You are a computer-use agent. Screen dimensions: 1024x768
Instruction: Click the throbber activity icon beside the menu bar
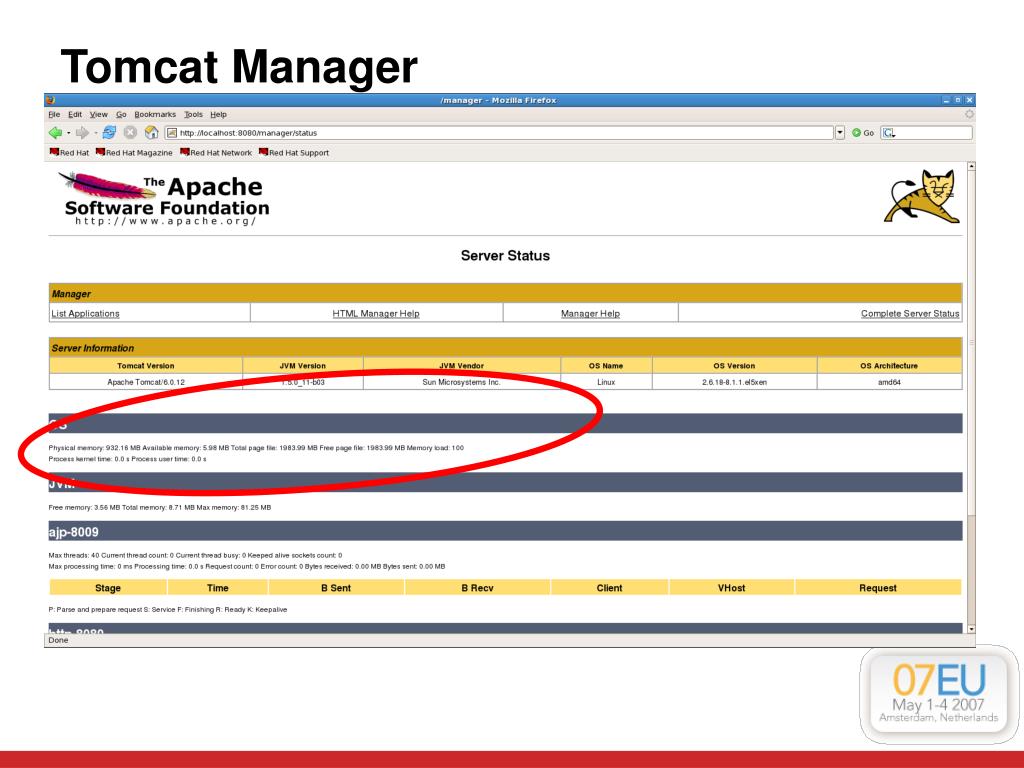point(969,114)
